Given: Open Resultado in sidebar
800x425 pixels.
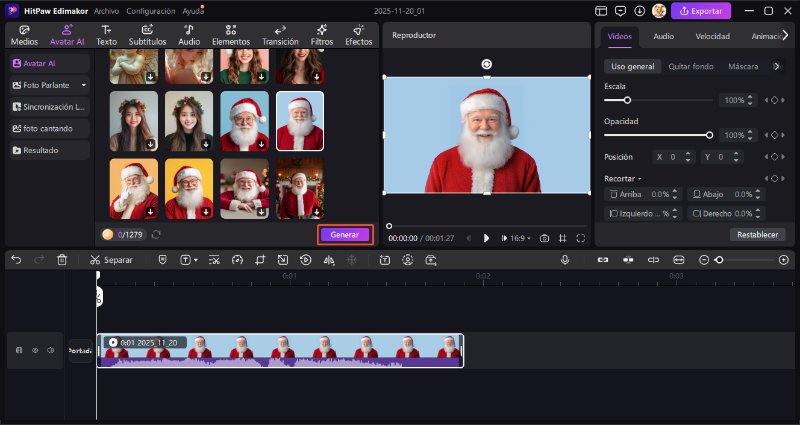Looking at the screenshot, I should coord(49,150).
